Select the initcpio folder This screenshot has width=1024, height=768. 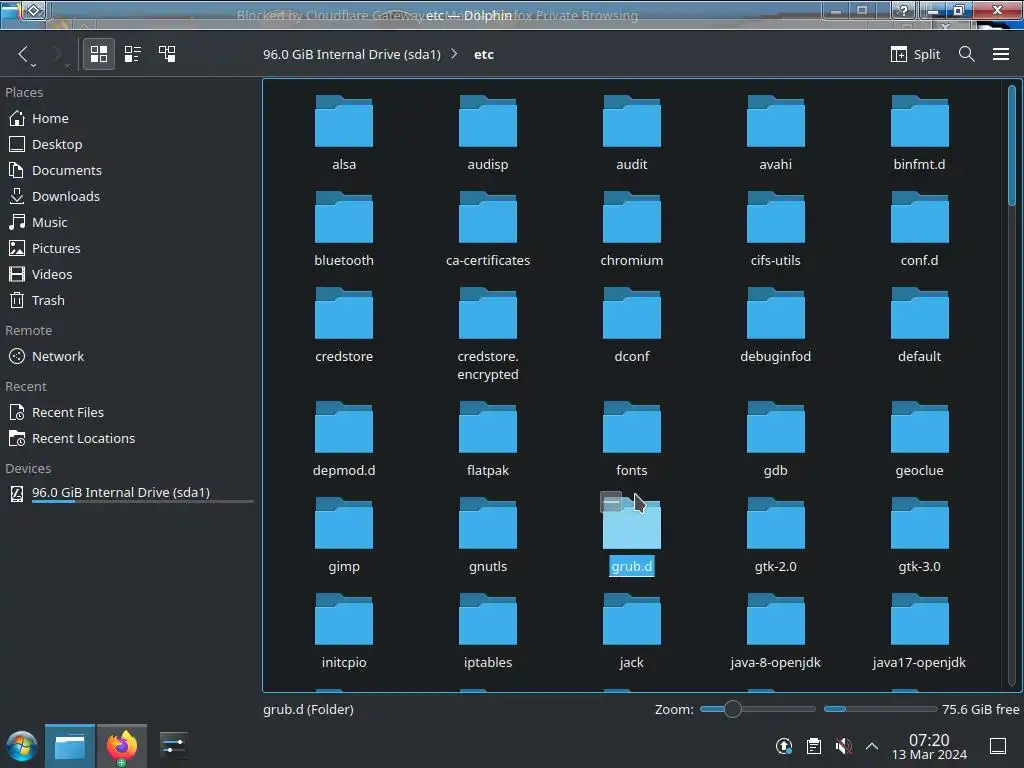tap(344, 632)
